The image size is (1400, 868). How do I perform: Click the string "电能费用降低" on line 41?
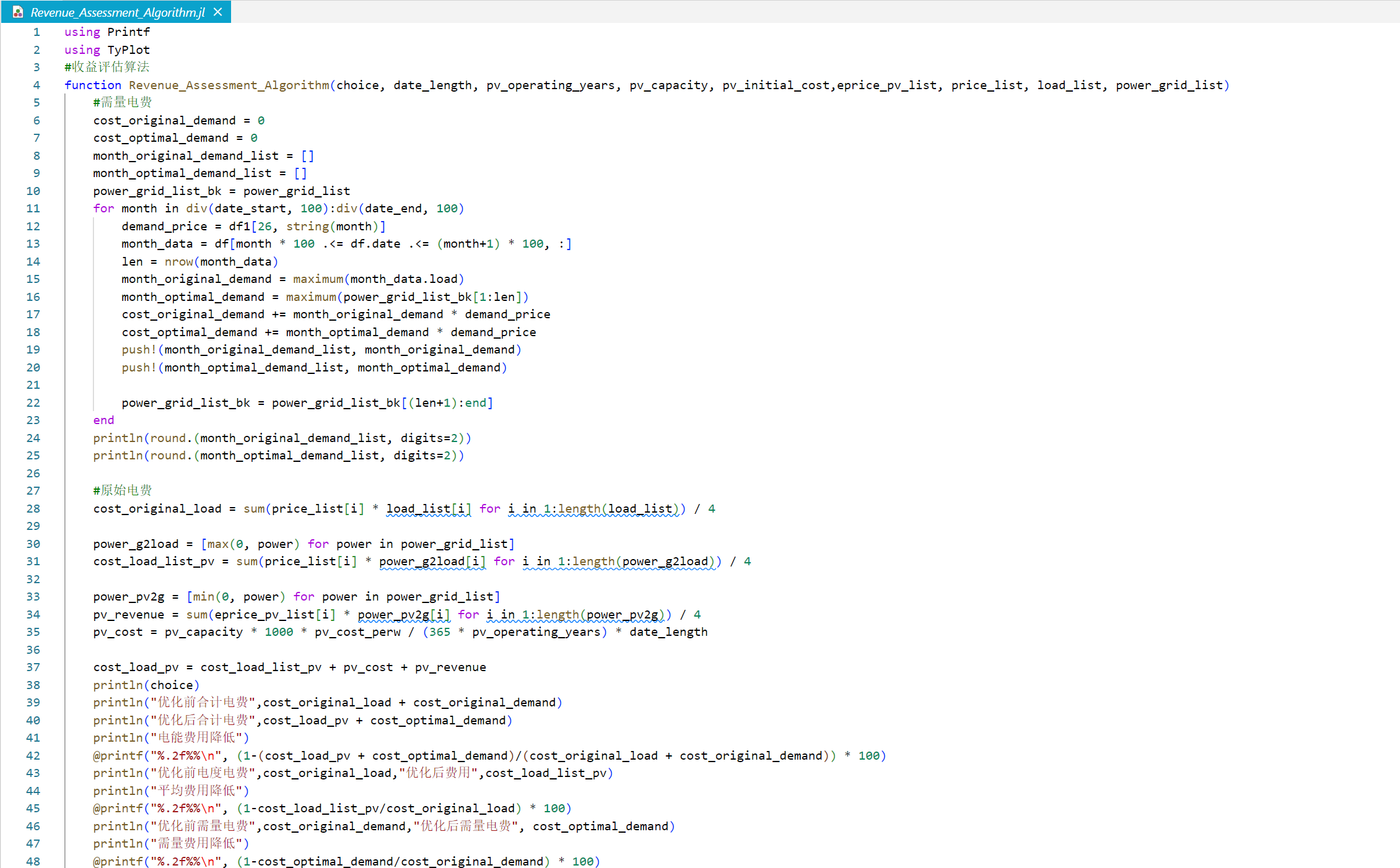(196, 737)
